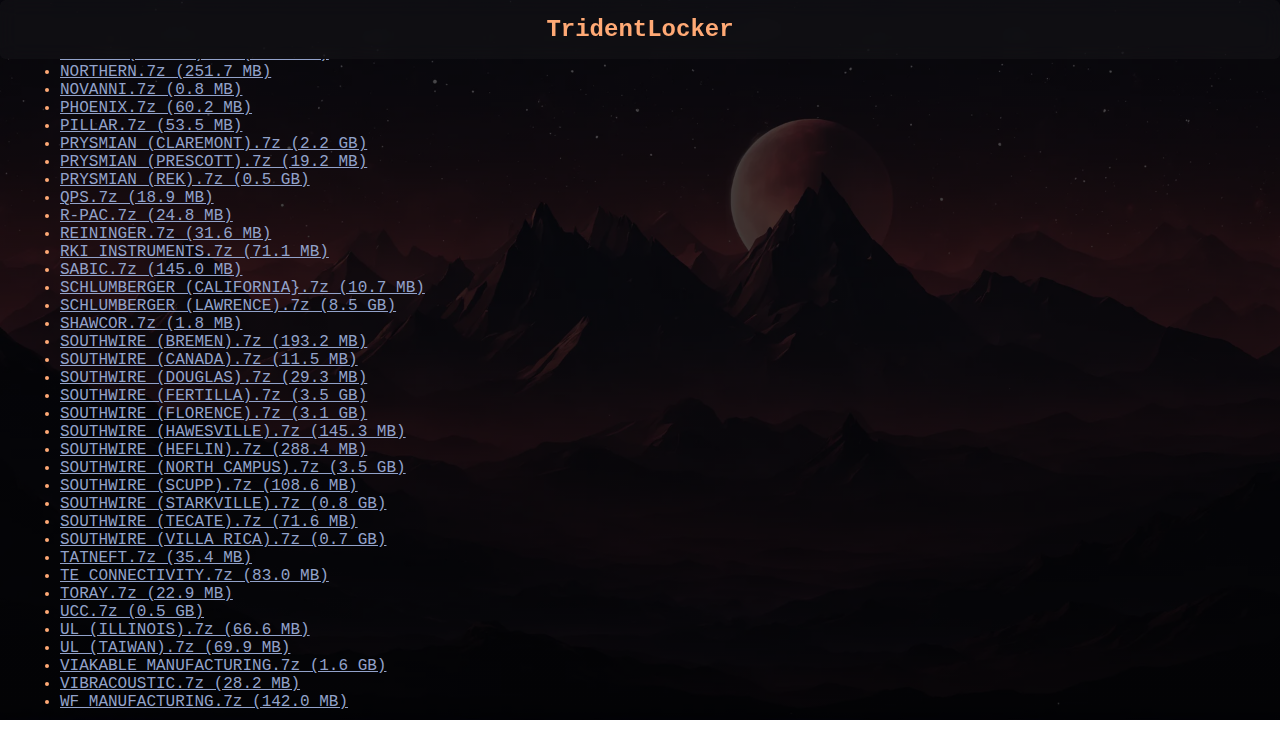Select the SABIC.7z link
Viewport: 1280px width, 747px height.
point(151,270)
